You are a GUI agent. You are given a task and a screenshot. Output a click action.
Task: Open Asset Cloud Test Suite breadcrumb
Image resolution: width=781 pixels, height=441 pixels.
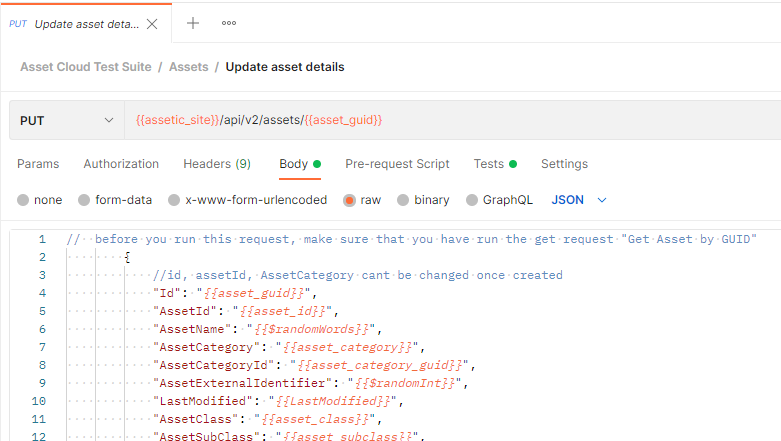point(86,67)
